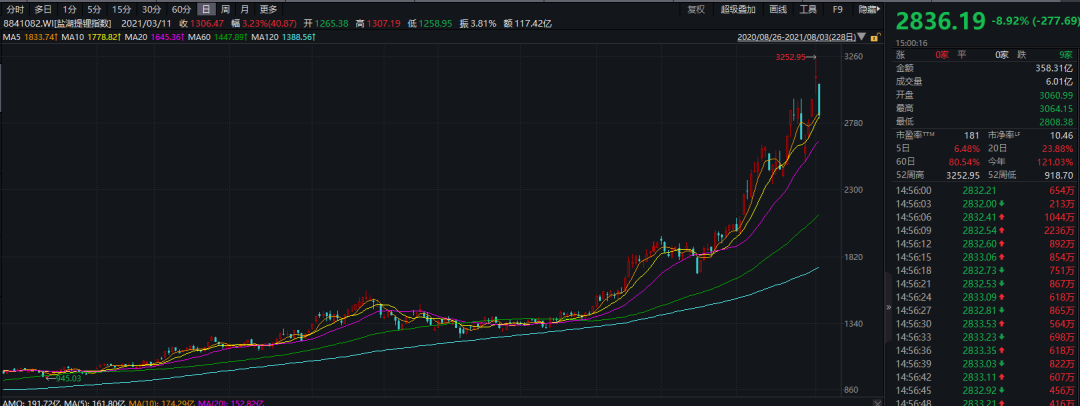Select the 30分 period
This screenshot has height=406, width=1080.
(x=151, y=9)
